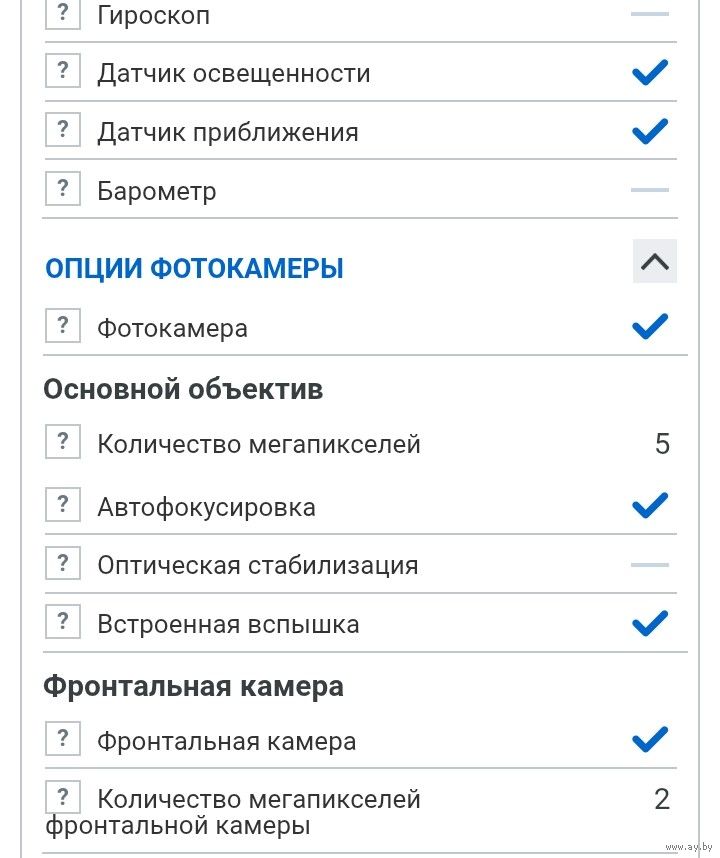Click the help icon next to Барометр
This screenshot has width=720, height=858.
[63, 188]
